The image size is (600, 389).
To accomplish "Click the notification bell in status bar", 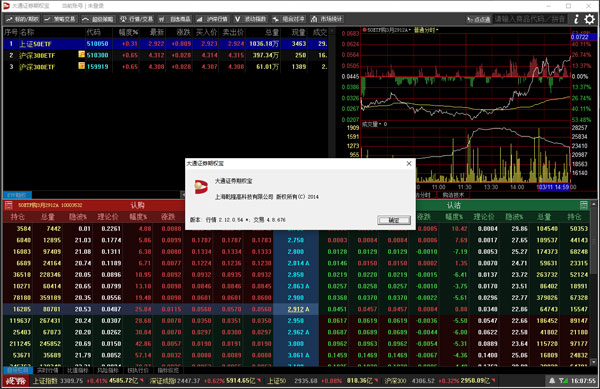I will [552, 381].
